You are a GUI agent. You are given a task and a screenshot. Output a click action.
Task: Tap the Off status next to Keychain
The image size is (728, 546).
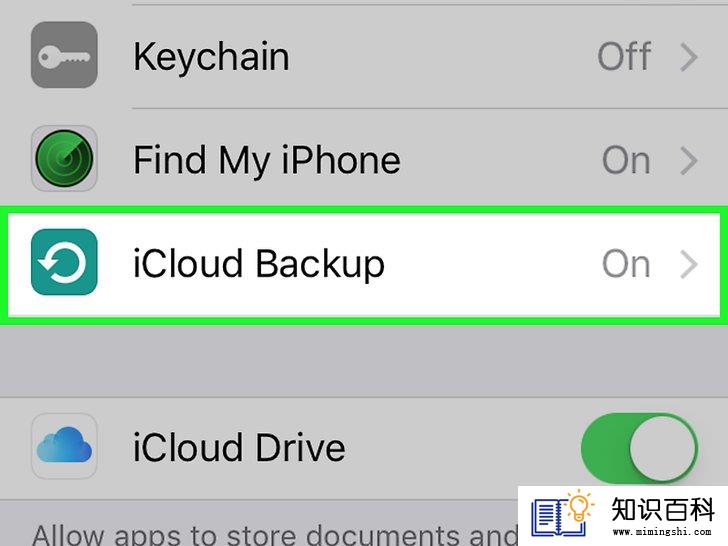(x=624, y=57)
